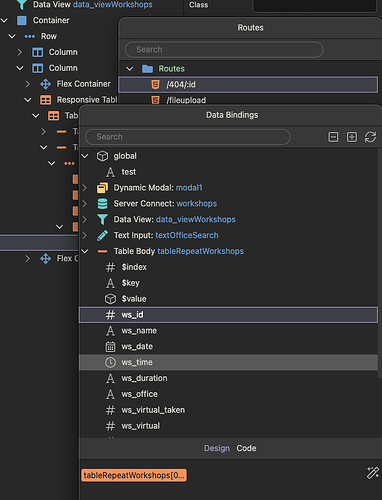The height and width of the screenshot is (500, 382).
Task: Click the Routes folder icon
Action: [147, 69]
